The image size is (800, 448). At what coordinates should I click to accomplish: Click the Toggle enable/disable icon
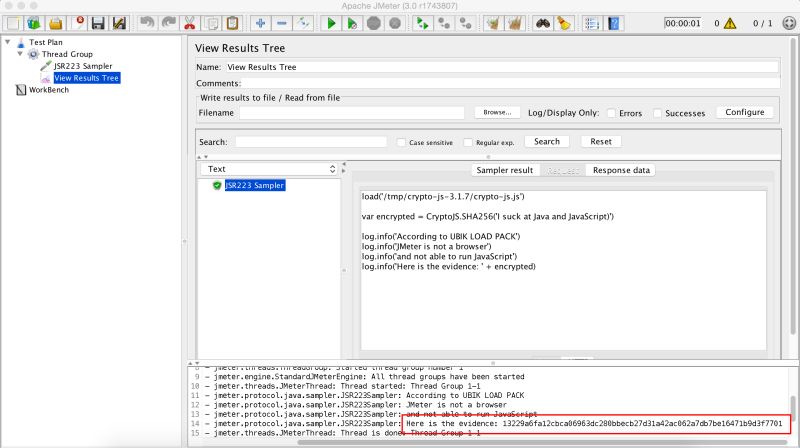pos(303,23)
